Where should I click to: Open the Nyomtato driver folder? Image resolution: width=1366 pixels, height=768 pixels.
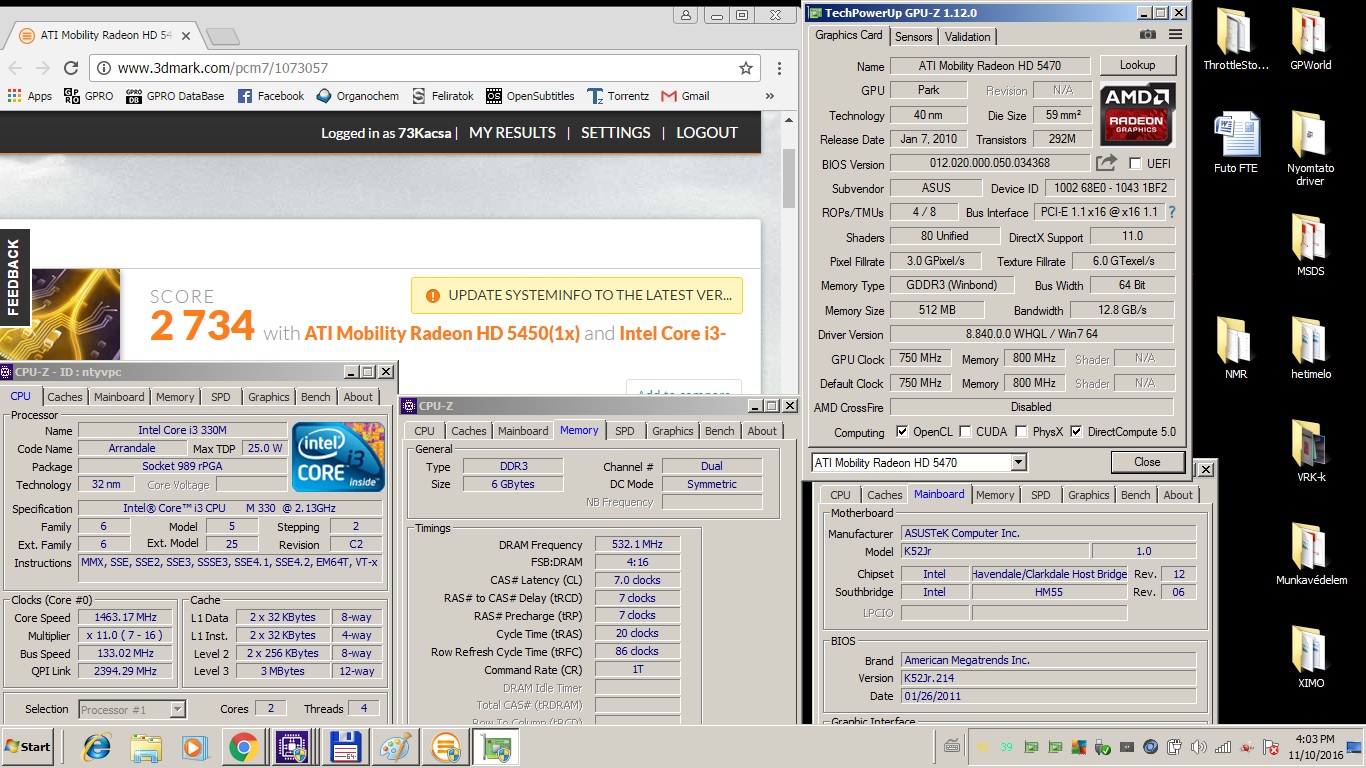pyautogui.click(x=1310, y=149)
